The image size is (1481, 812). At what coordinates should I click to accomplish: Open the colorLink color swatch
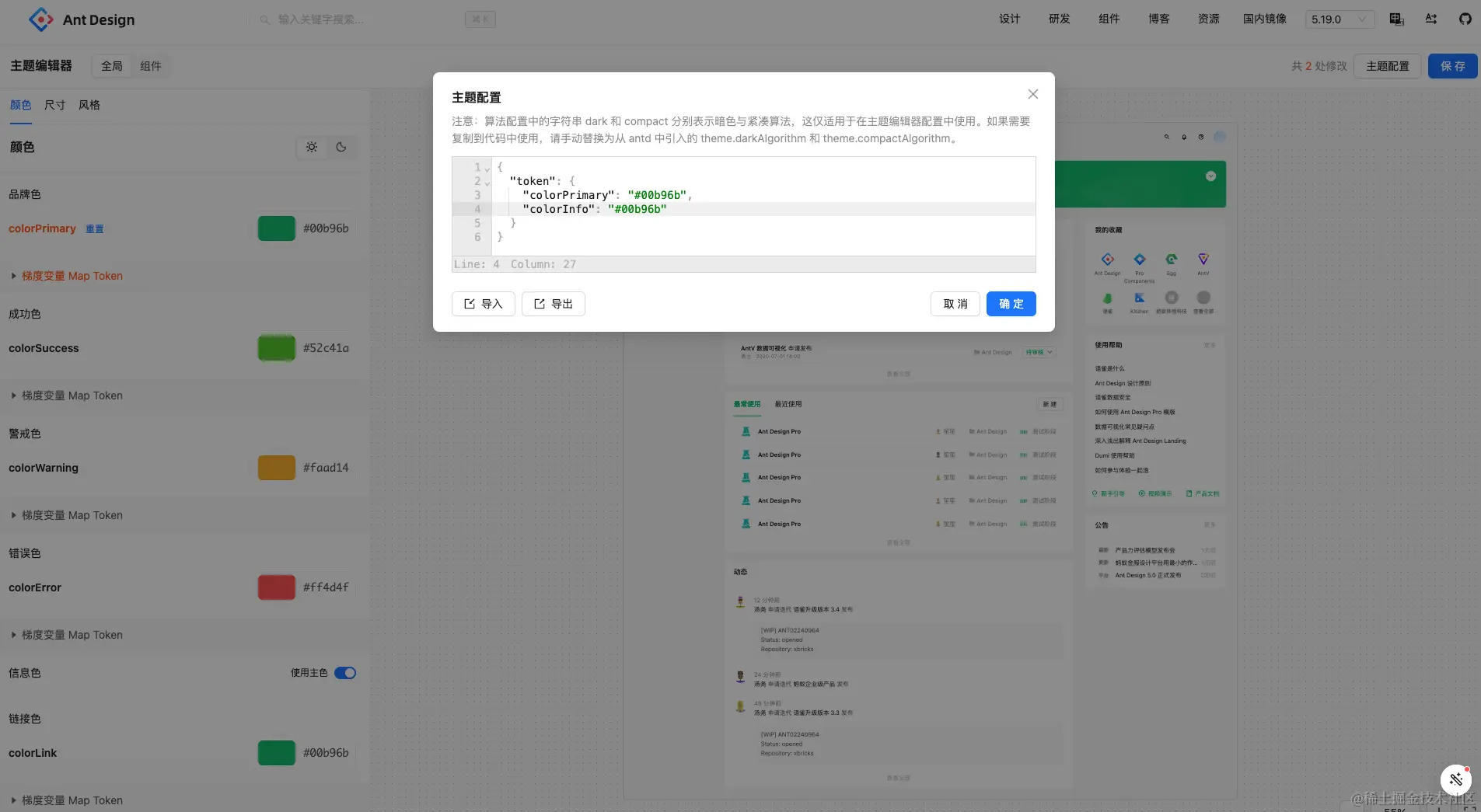pyautogui.click(x=277, y=753)
